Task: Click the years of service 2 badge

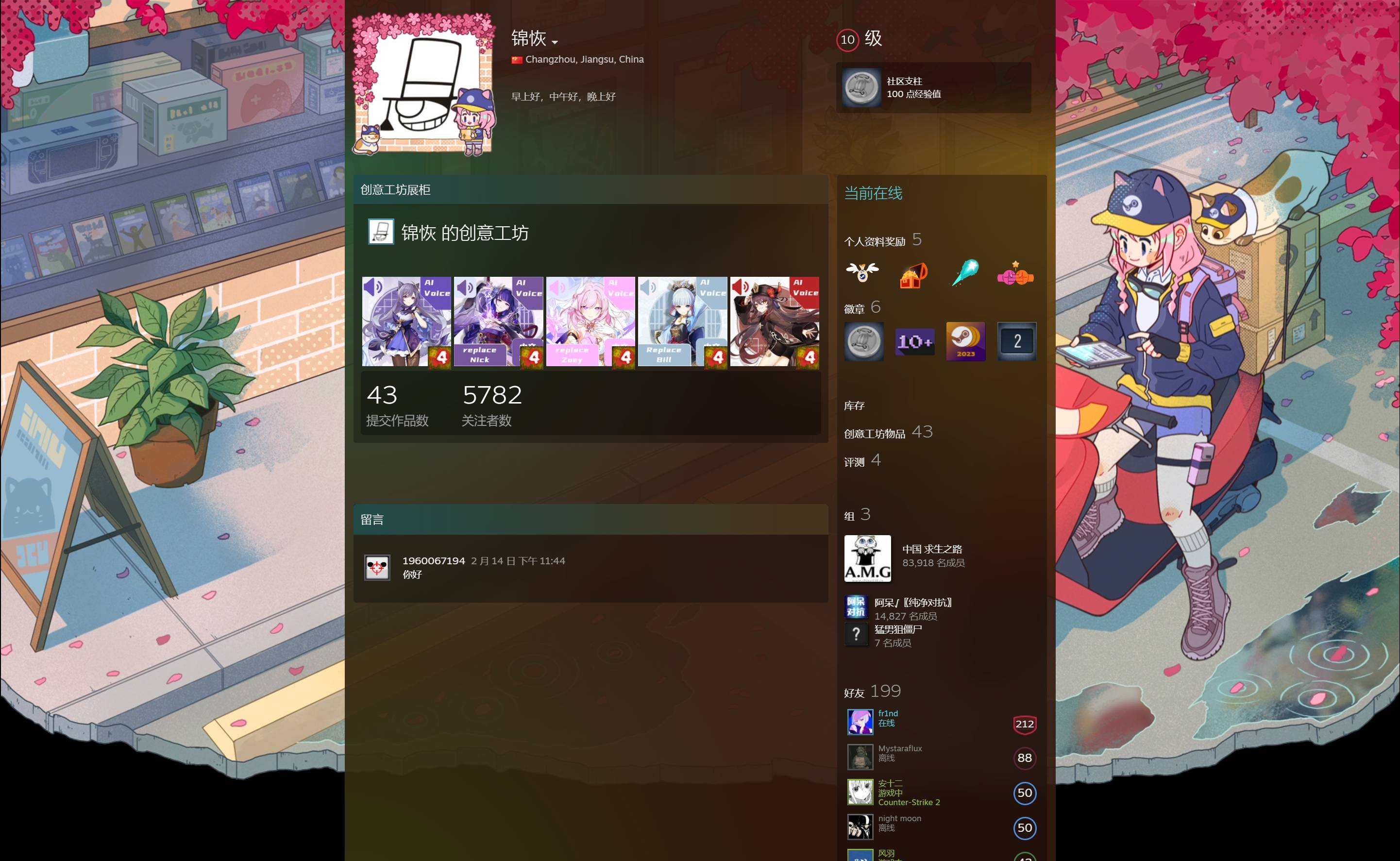Action: (1017, 341)
